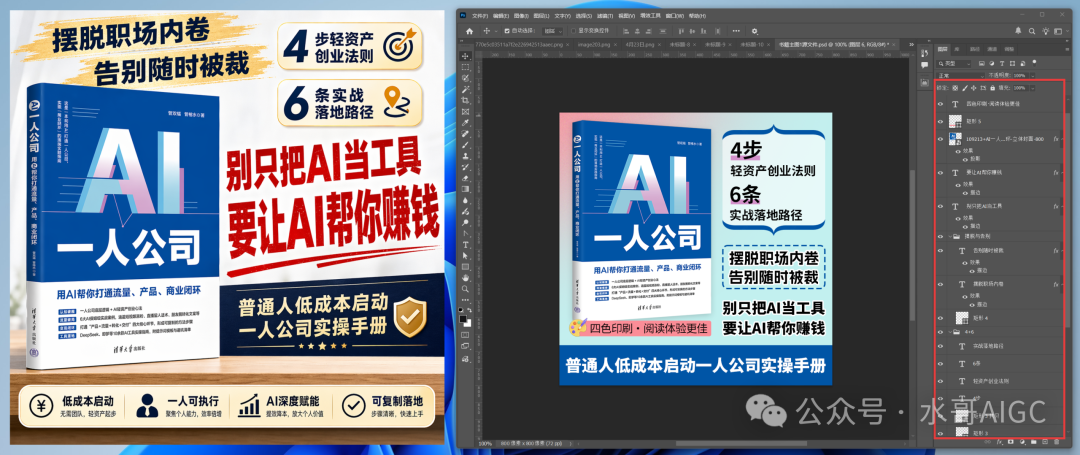
Task: Select the Brush tool
Action: (x=465, y=145)
